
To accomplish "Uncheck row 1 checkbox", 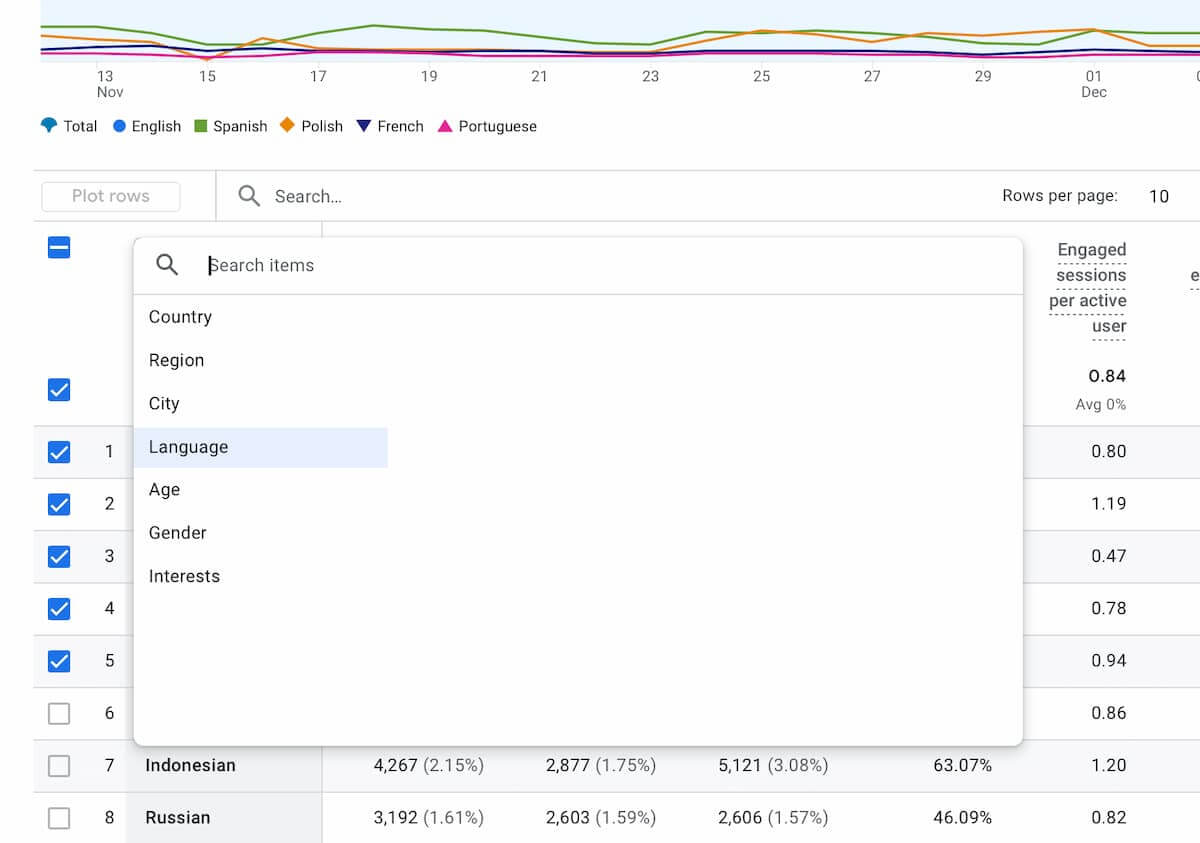I will [58, 452].
